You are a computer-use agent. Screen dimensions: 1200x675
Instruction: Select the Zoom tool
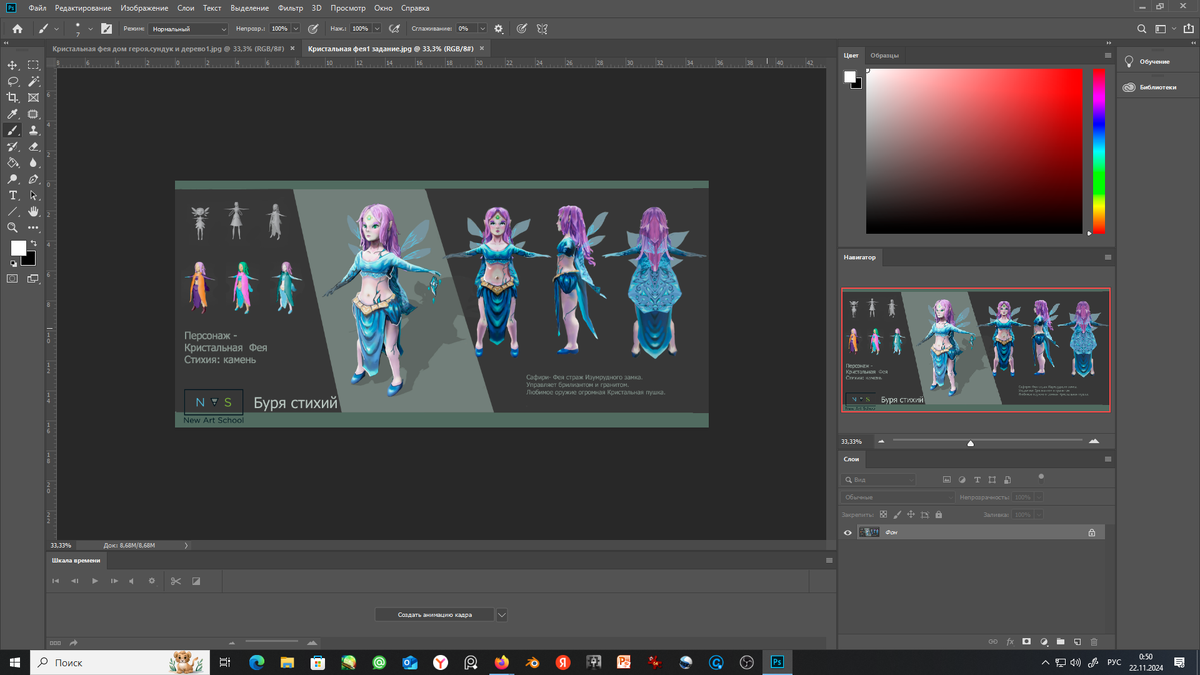[13, 227]
